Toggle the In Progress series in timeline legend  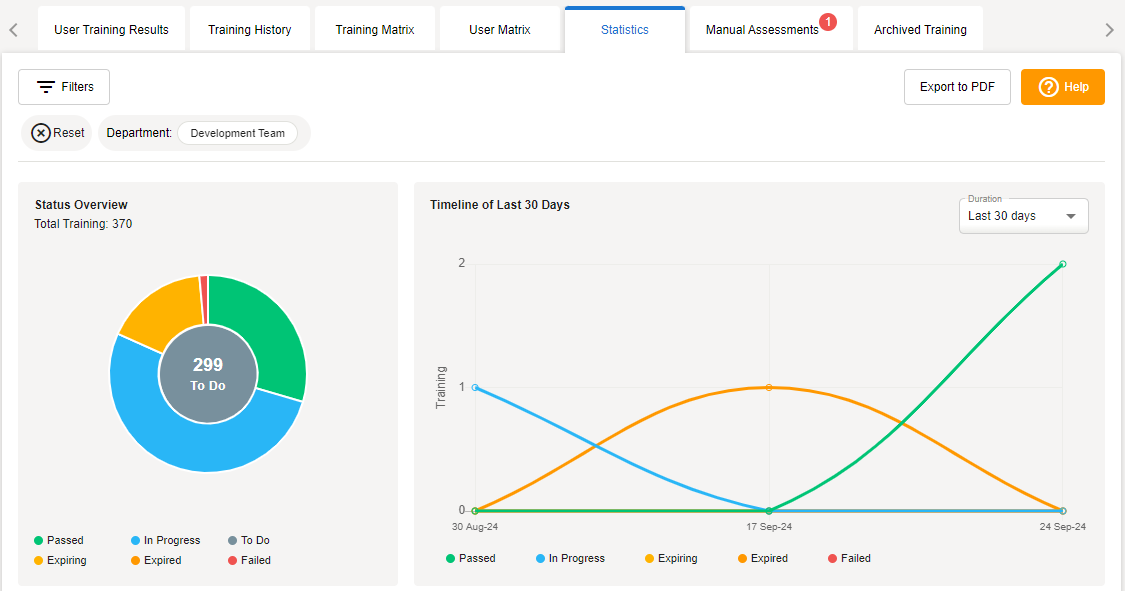570,558
